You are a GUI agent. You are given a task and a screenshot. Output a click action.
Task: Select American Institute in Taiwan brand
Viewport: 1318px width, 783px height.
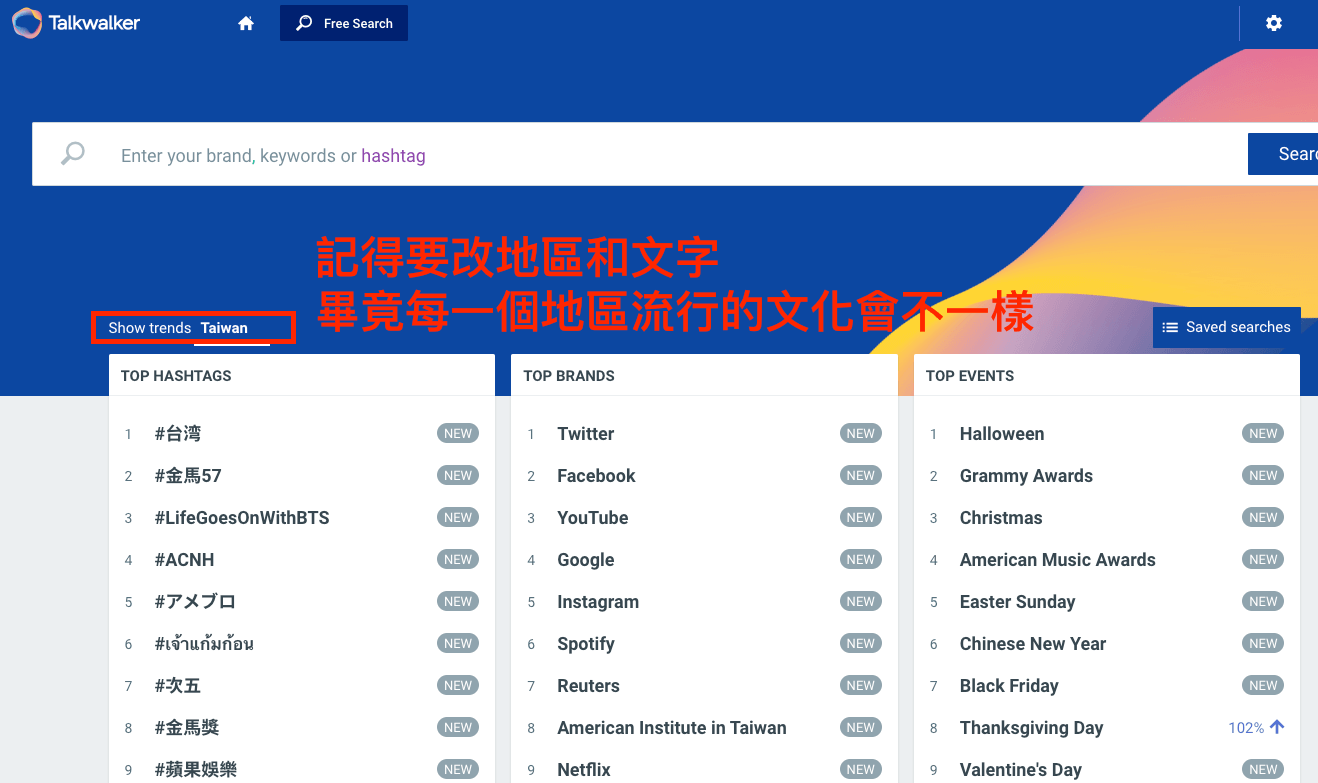point(672,728)
